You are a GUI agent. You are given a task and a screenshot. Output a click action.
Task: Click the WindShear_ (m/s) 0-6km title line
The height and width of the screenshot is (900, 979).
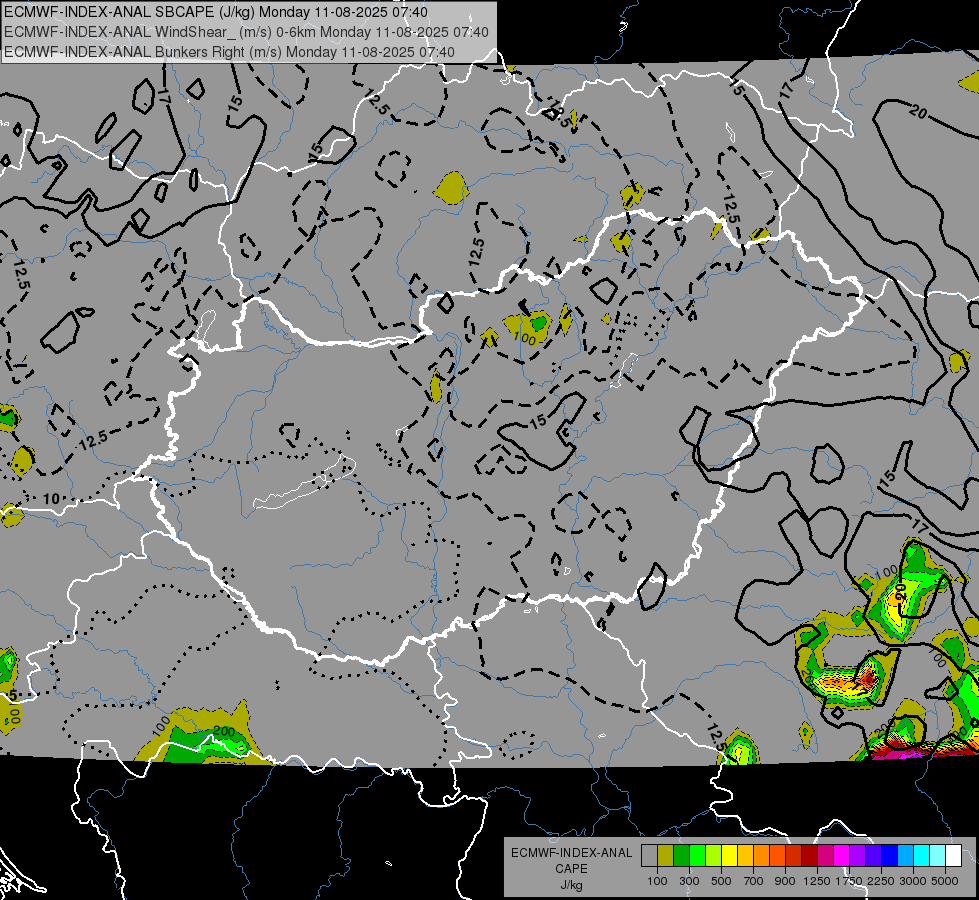coord(246,32)
